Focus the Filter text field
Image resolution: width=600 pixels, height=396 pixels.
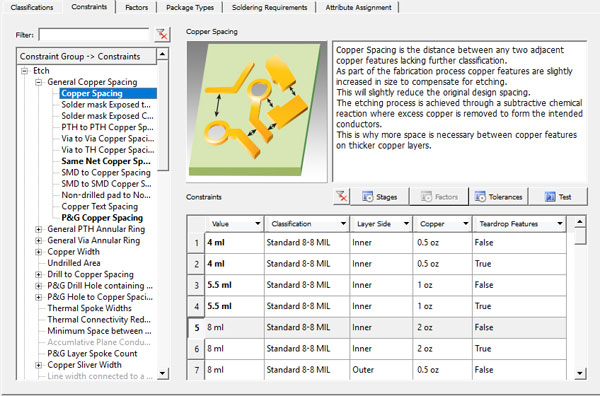(94, 34)
